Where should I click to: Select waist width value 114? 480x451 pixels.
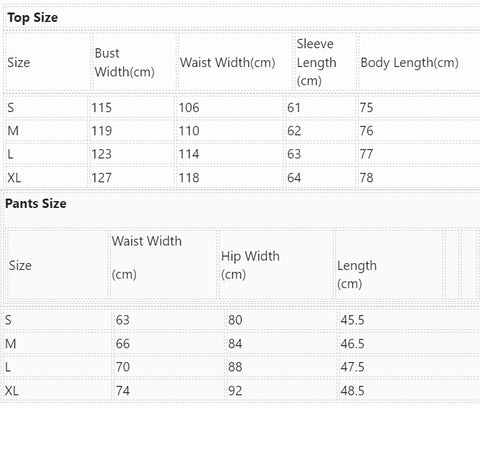point(189,154)
